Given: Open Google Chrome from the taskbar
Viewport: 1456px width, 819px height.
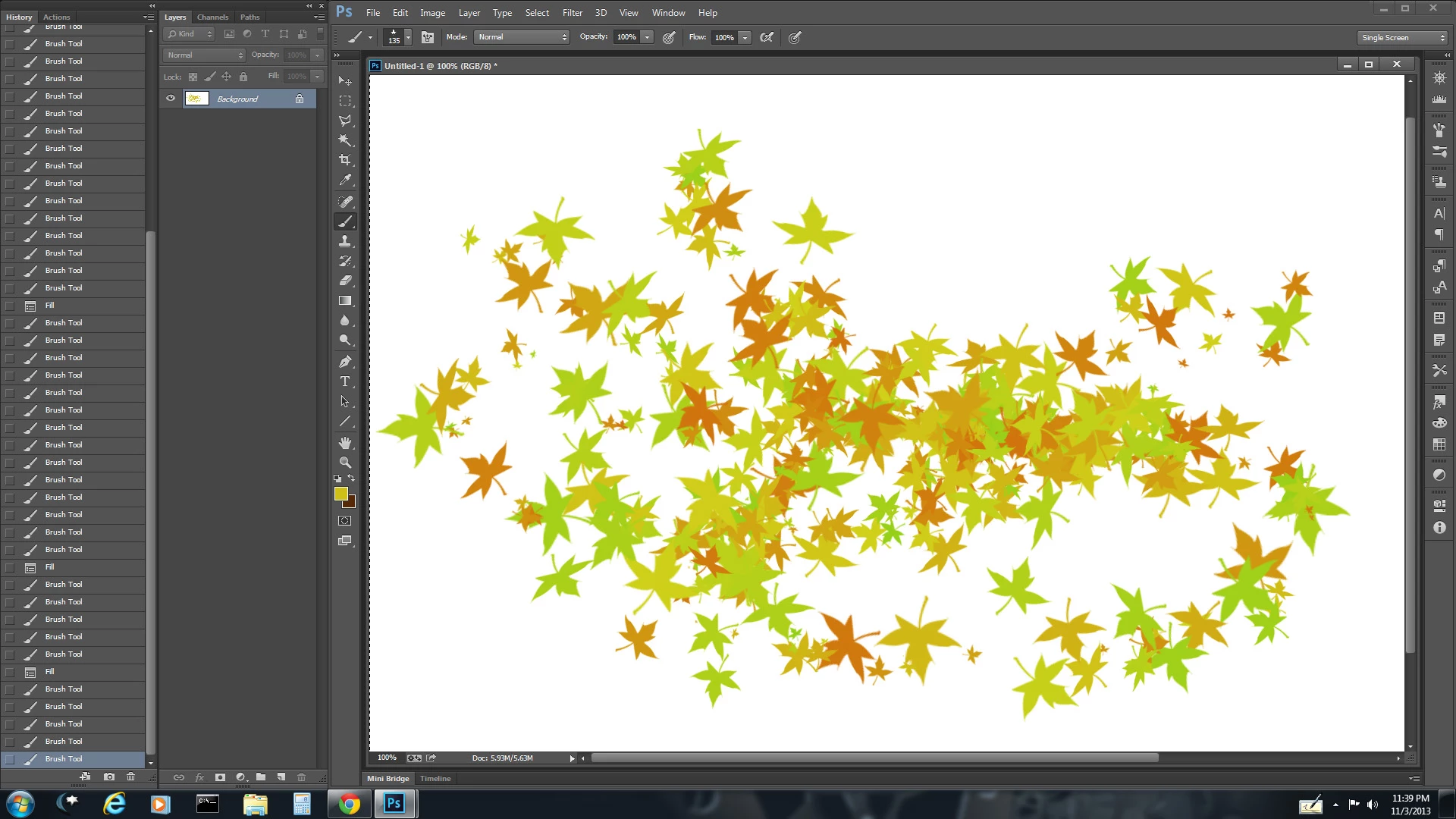Looking at the screenshot, I should (x=349, y=804).
